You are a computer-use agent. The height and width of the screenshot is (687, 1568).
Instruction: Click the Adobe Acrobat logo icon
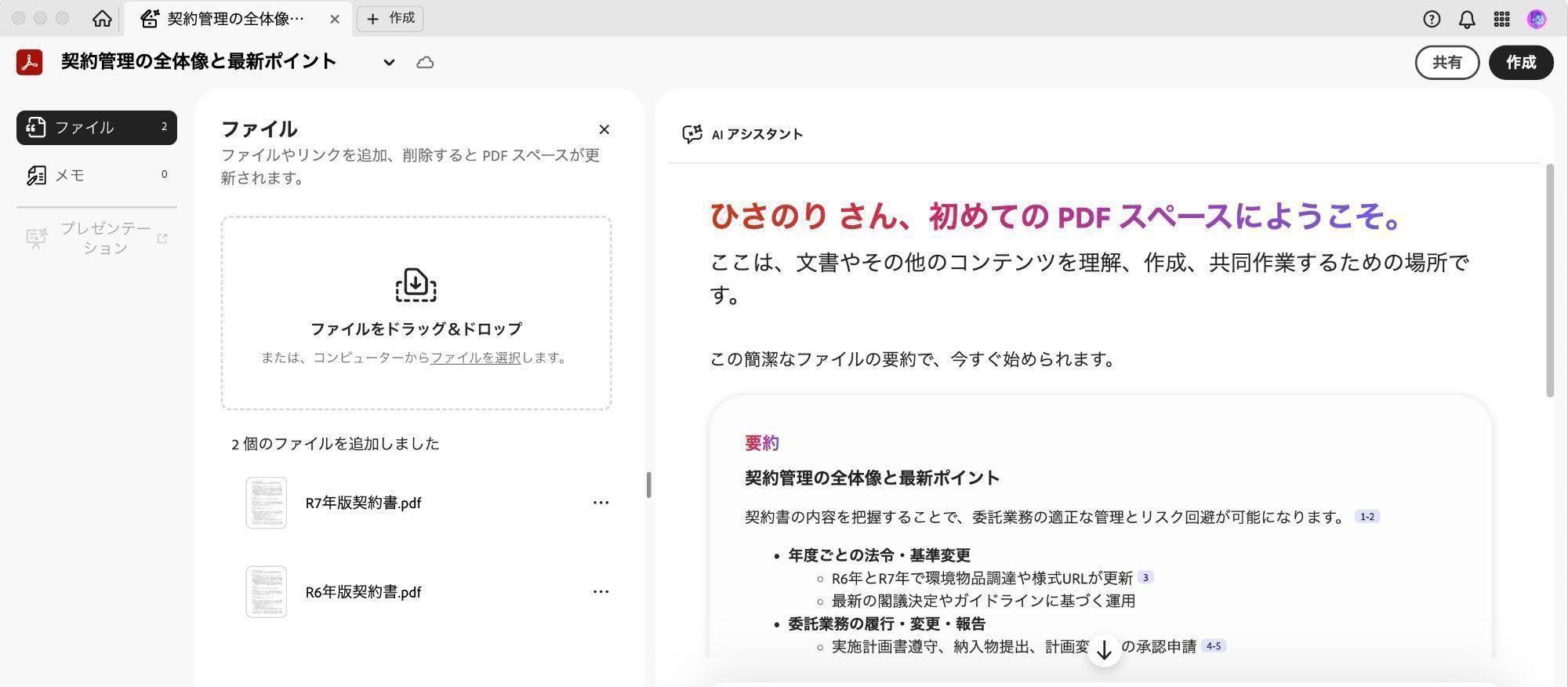coord(30,62)
